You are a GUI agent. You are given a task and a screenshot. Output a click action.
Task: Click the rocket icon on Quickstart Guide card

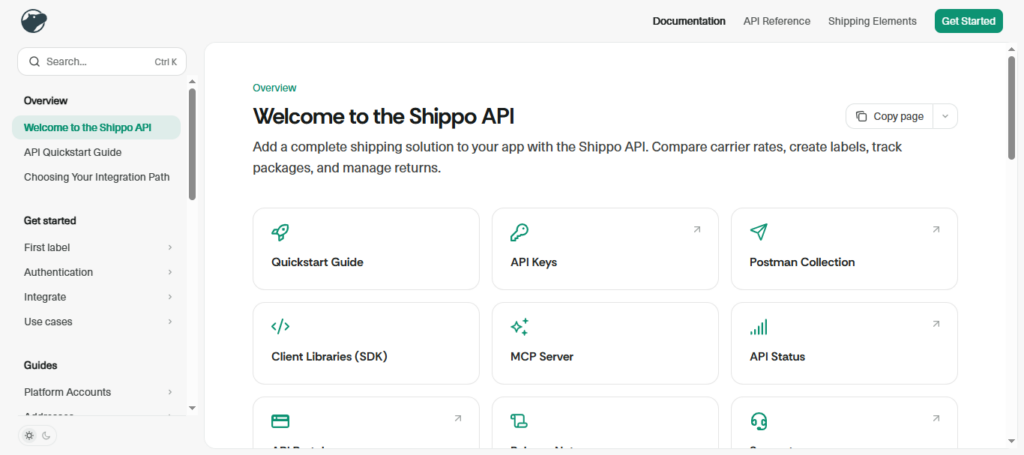point(280,232)
